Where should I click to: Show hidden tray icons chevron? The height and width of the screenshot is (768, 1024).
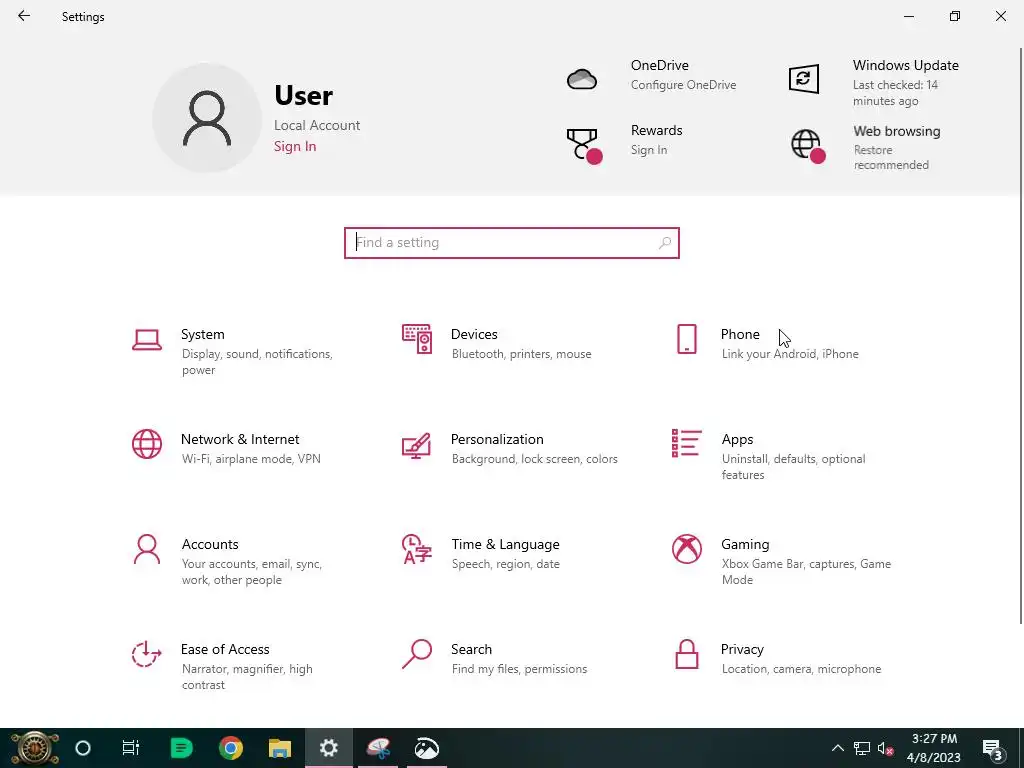pyautogui.click(x=838, y=748)
